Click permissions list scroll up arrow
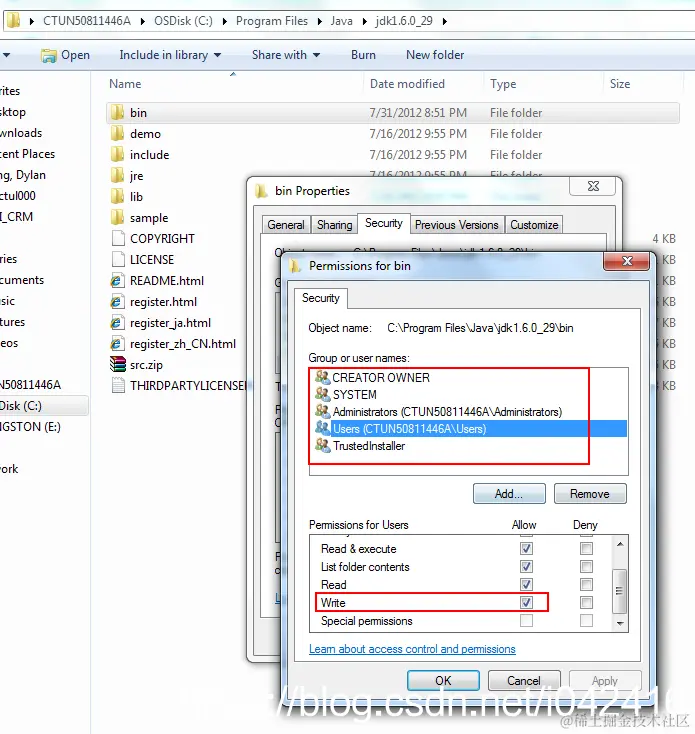The height and width of the screenshot is (734, 695). tap(620, 544)
